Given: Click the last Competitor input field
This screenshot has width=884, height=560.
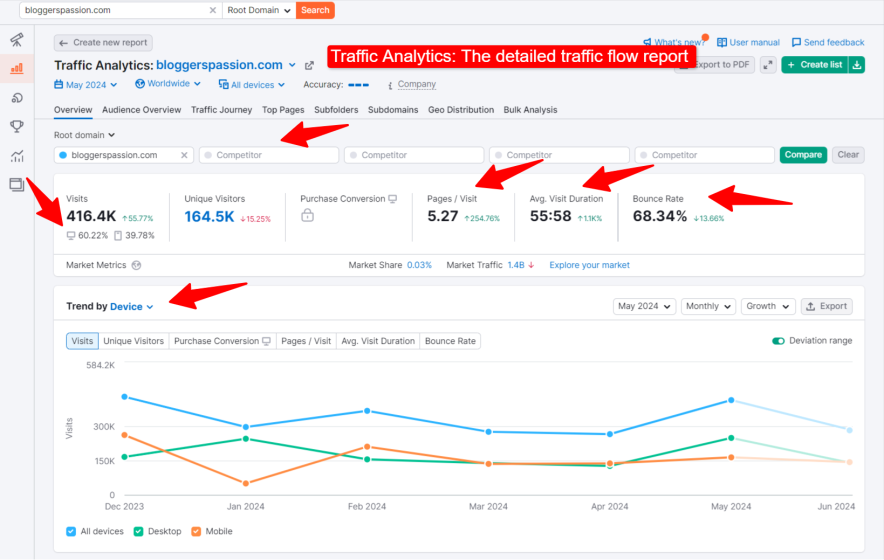Looking at the screenshot, I should click(704, 155).
